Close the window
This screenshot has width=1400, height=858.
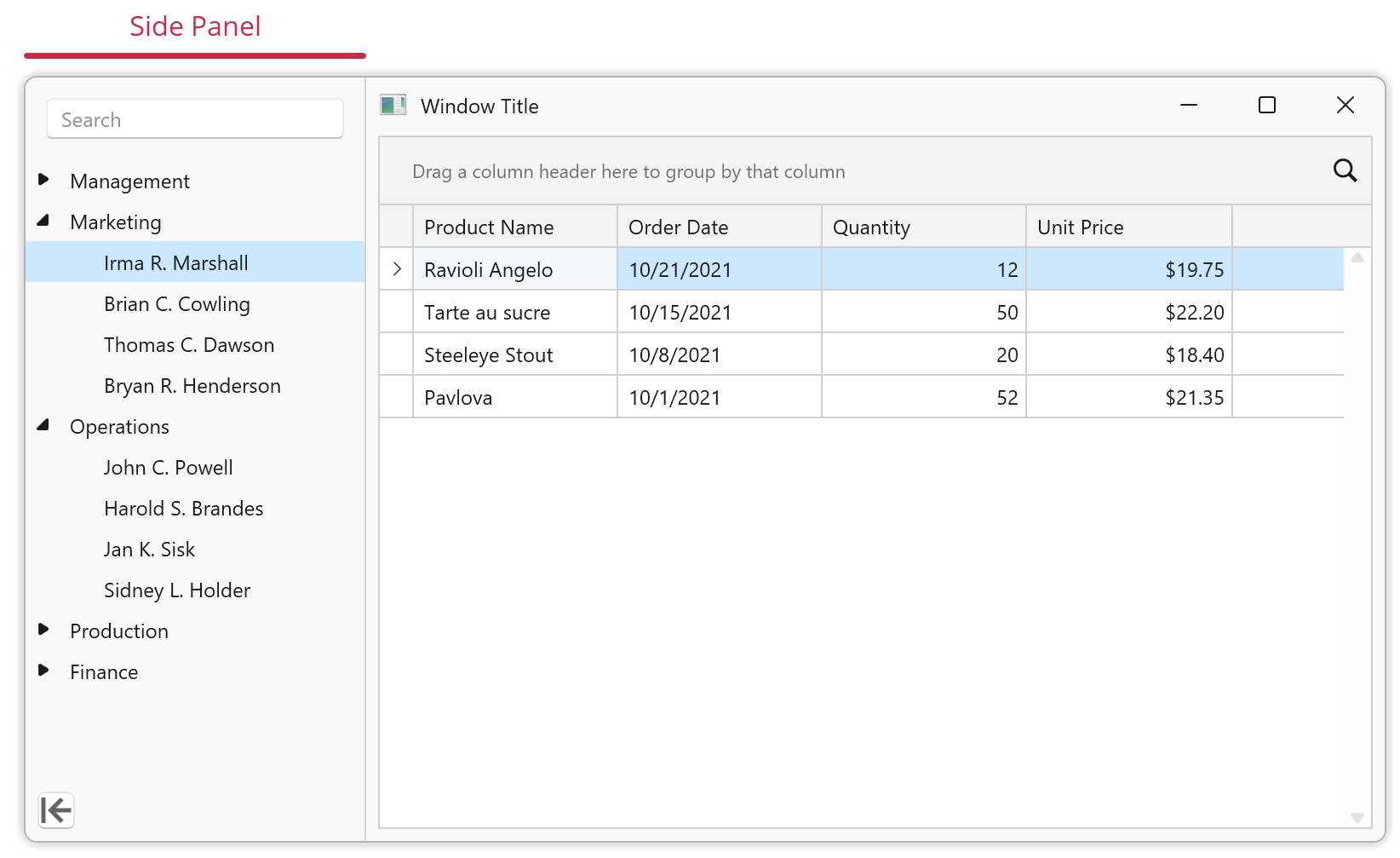pyautogui.click(x=1345, y=106)
